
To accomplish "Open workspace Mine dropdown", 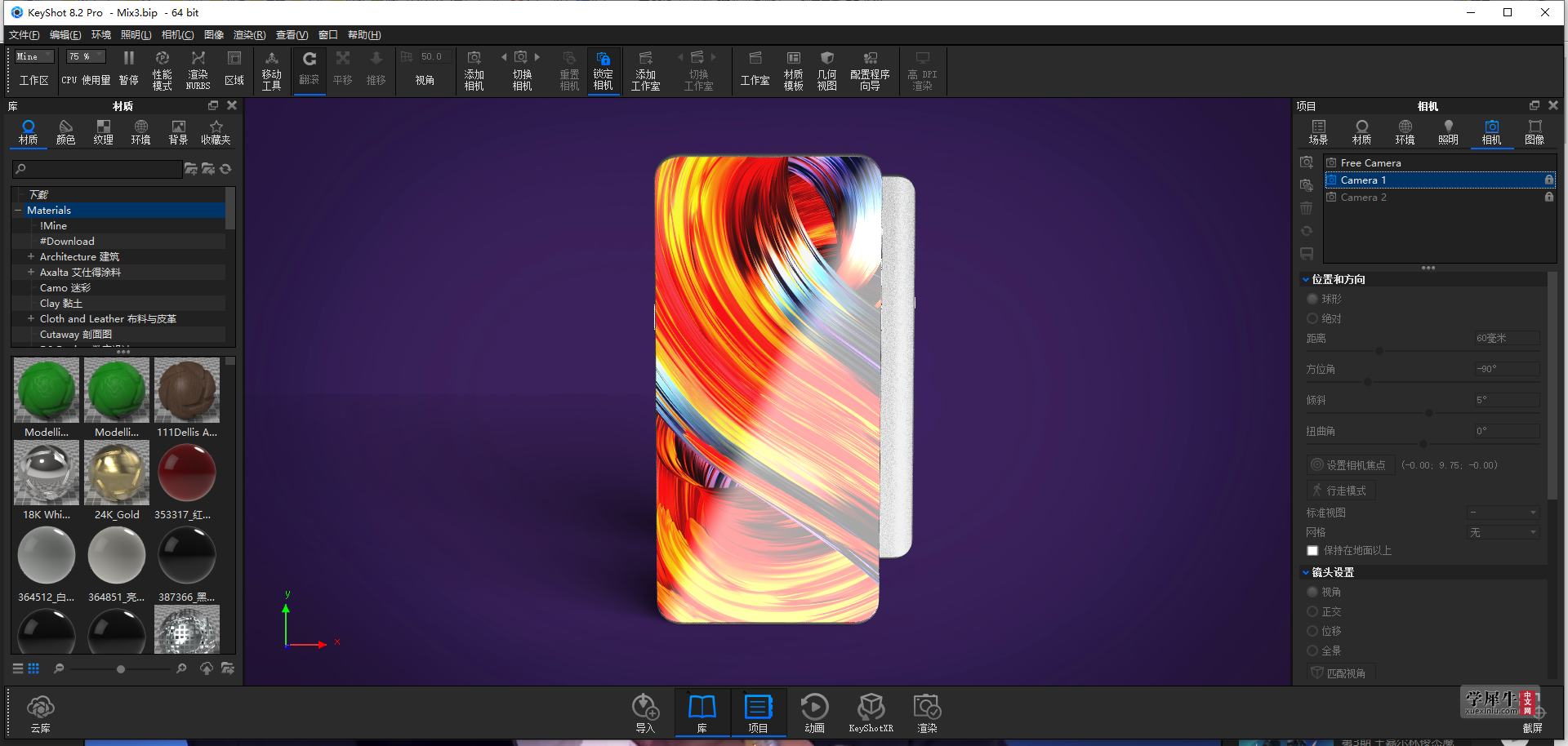I will [x=34, y=56].
